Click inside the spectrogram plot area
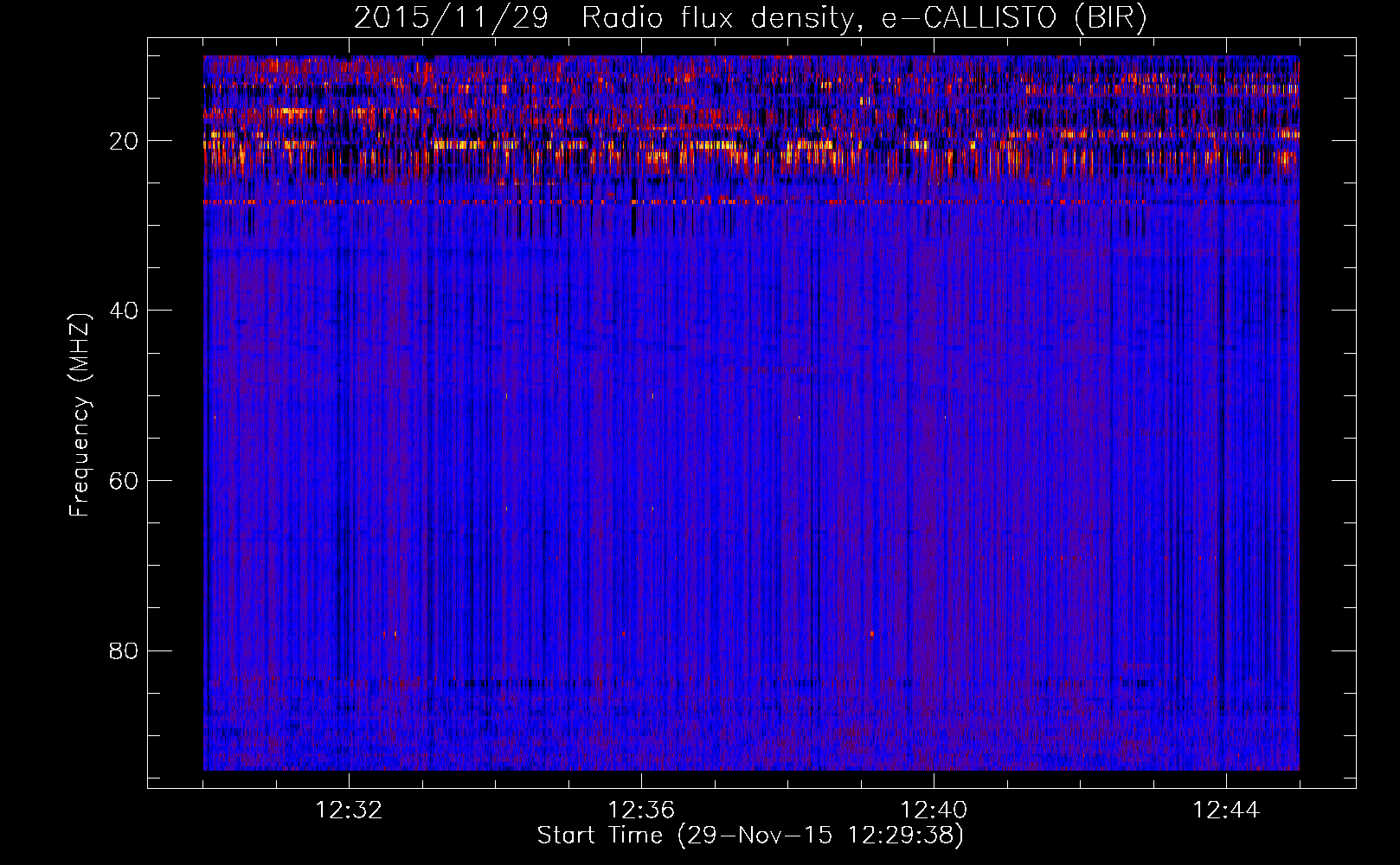The image size is (1400, 865). tap(751, 413)
